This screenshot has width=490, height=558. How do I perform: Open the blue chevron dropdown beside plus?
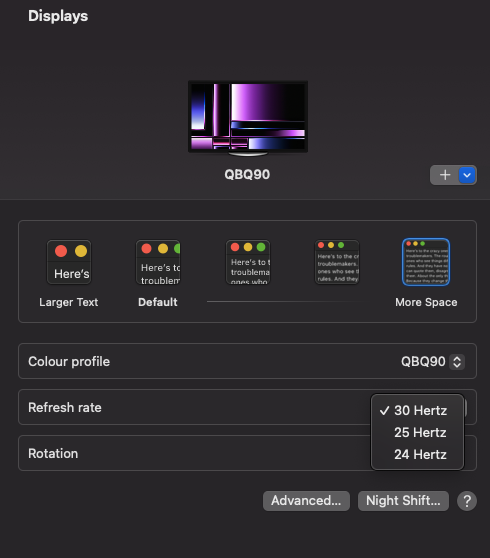(467, 175)
